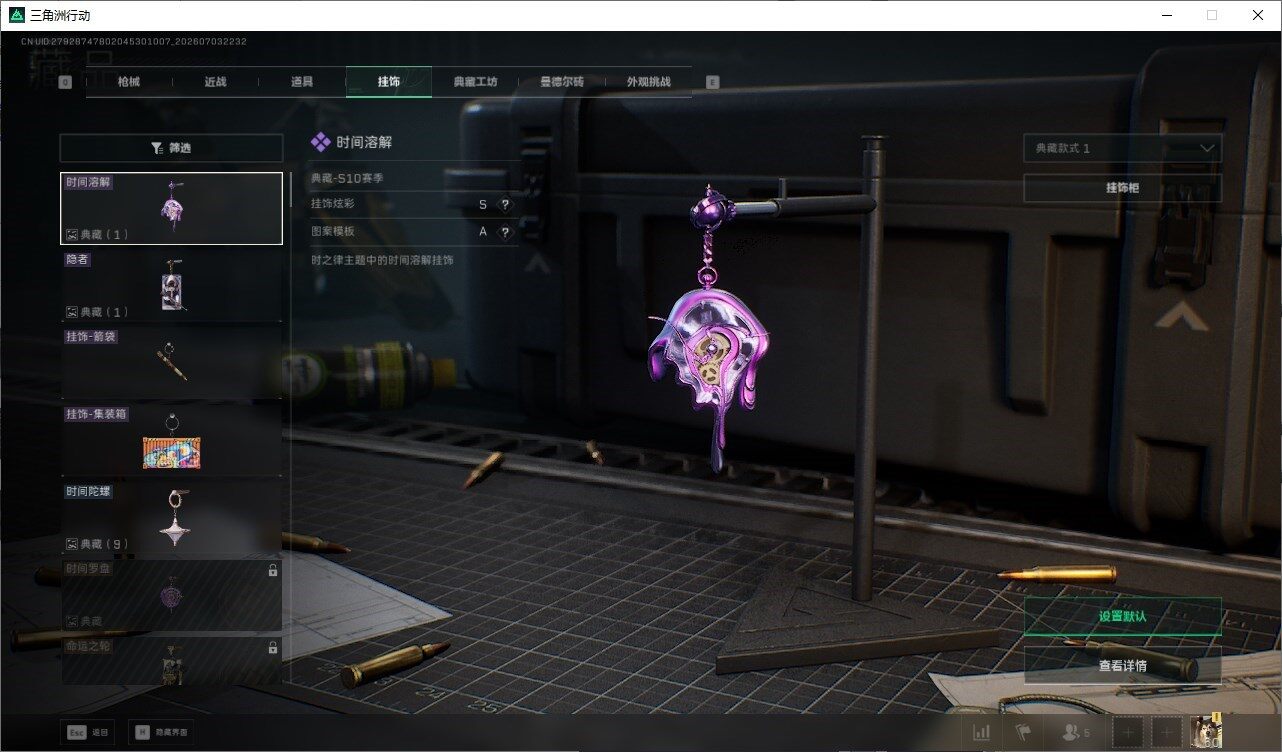
Task: Click the question mark beside 图案模板
Action: [x=505, y=232]
